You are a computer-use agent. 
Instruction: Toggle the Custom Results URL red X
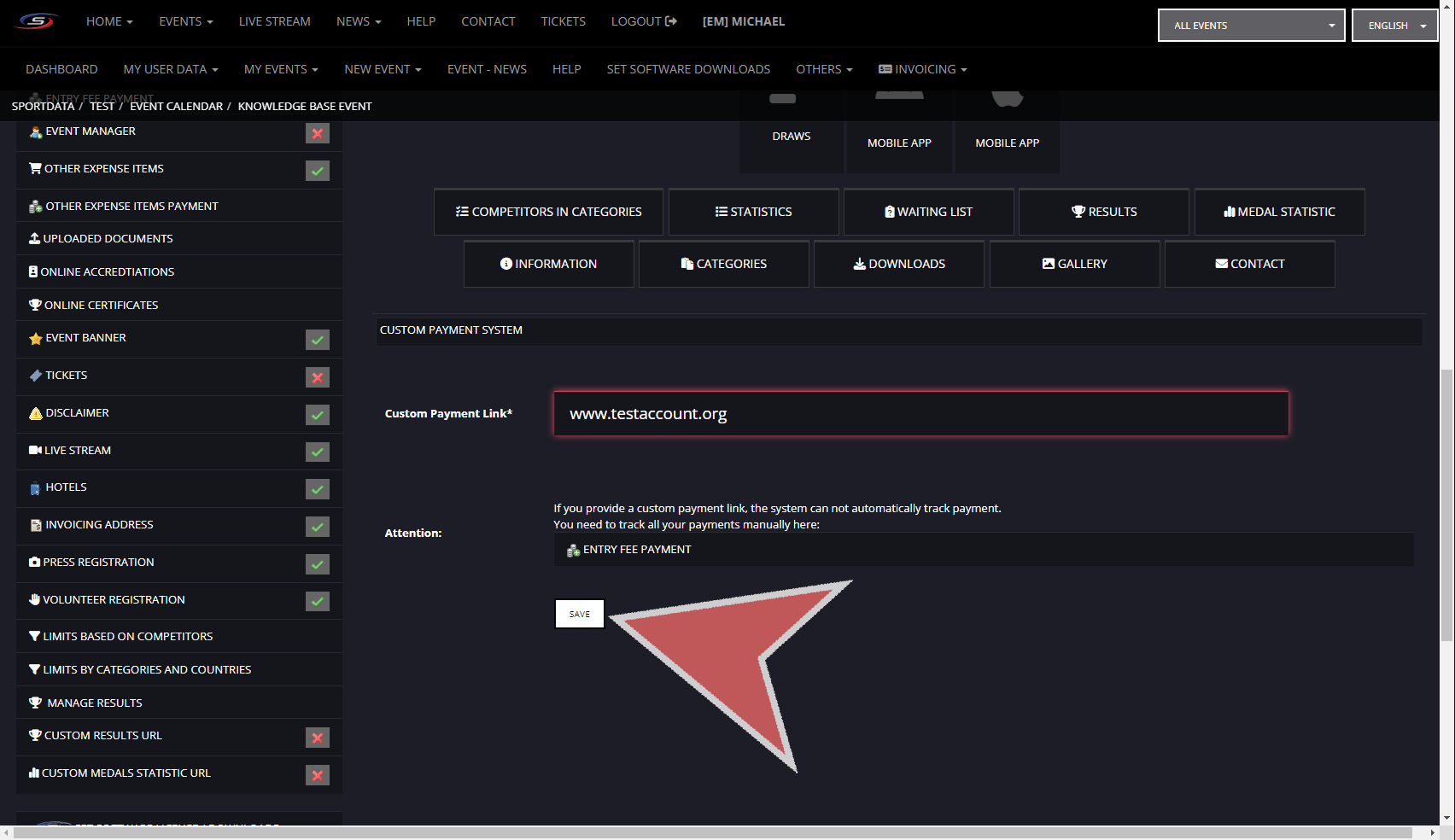pos(318,738)
